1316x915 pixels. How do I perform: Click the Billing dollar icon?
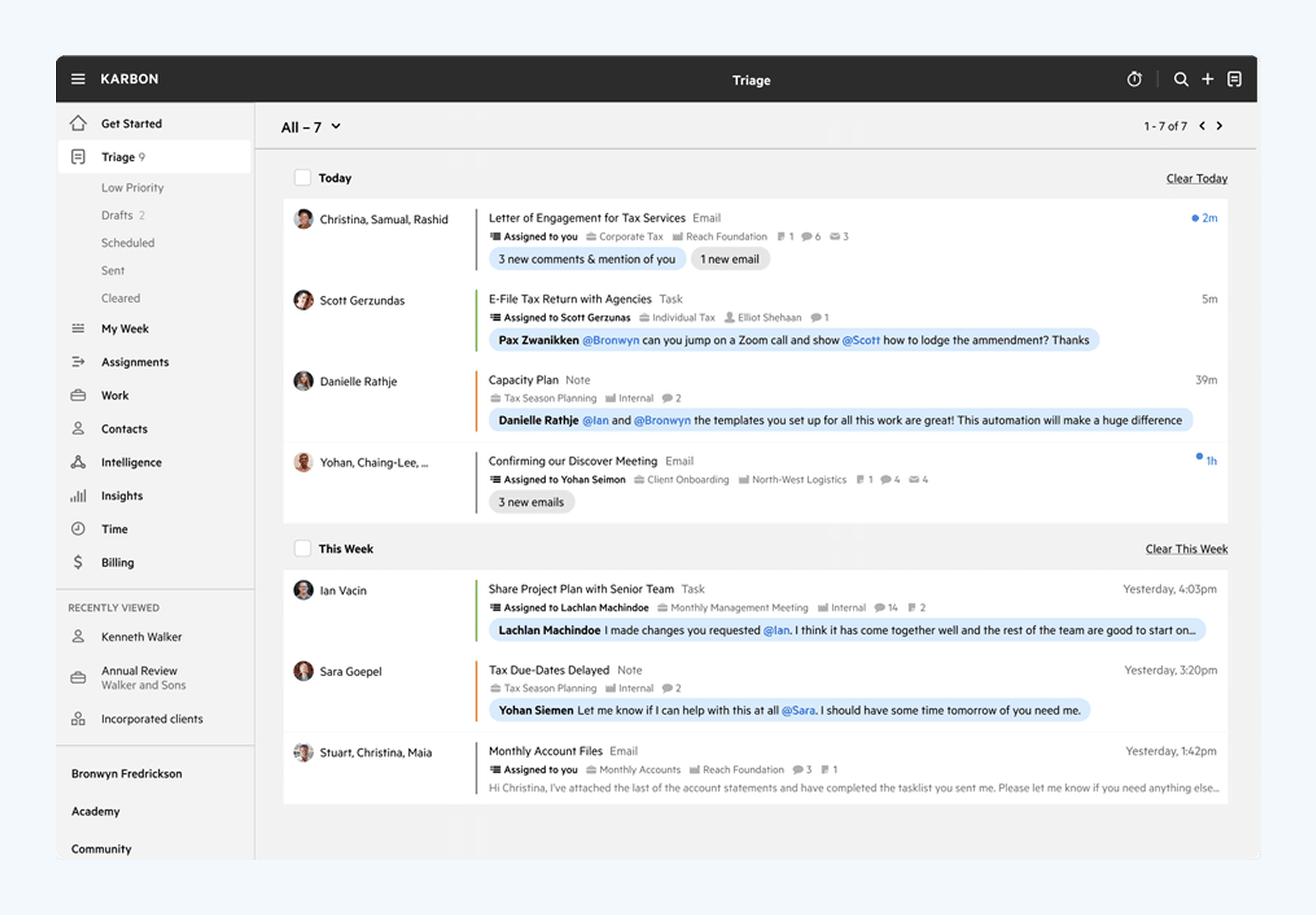point(78,562)
